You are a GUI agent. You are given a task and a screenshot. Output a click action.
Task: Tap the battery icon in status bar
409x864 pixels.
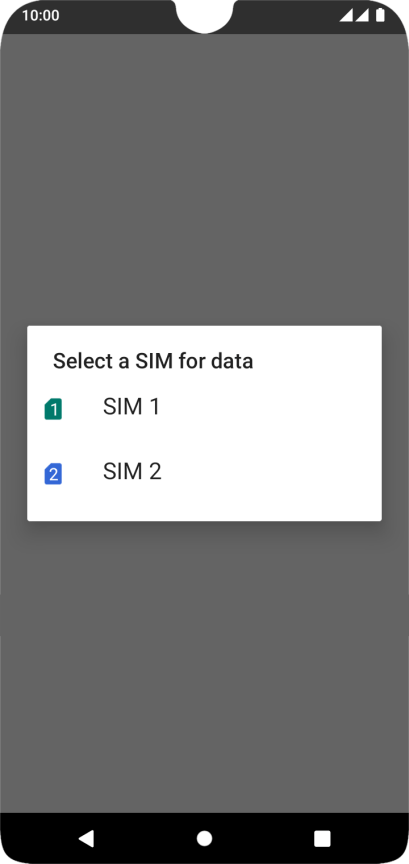(x=380, y=15)
